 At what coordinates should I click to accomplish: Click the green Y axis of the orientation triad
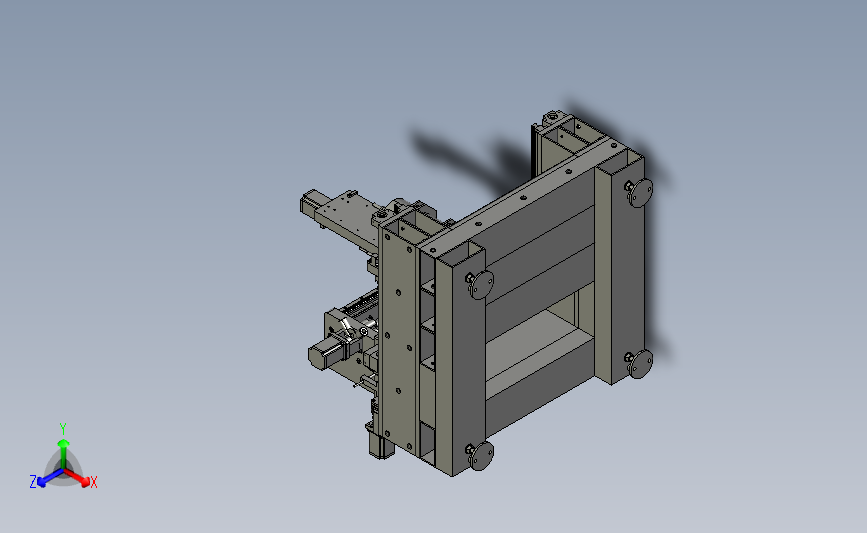63,454
